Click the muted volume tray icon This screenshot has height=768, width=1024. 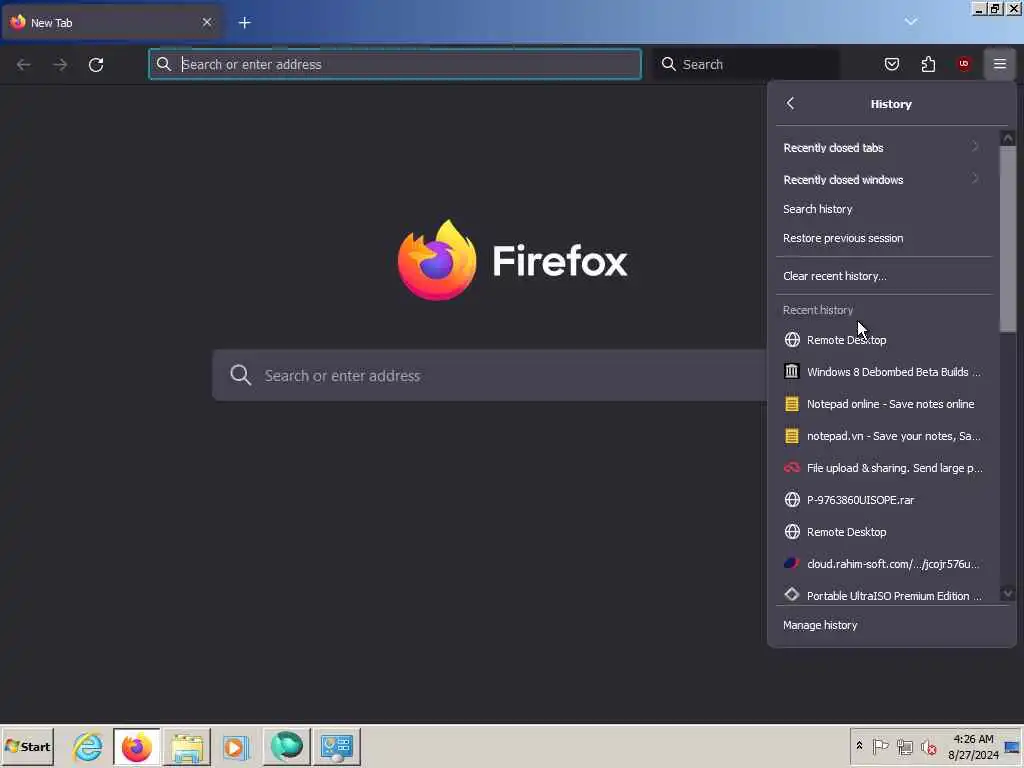click(928, 746)
